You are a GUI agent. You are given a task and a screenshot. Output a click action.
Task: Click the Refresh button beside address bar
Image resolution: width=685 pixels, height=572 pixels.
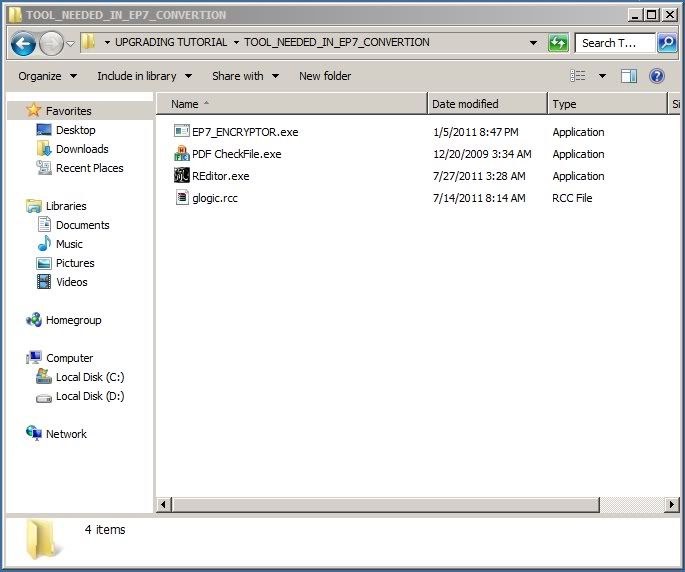[x=559, y=43]
